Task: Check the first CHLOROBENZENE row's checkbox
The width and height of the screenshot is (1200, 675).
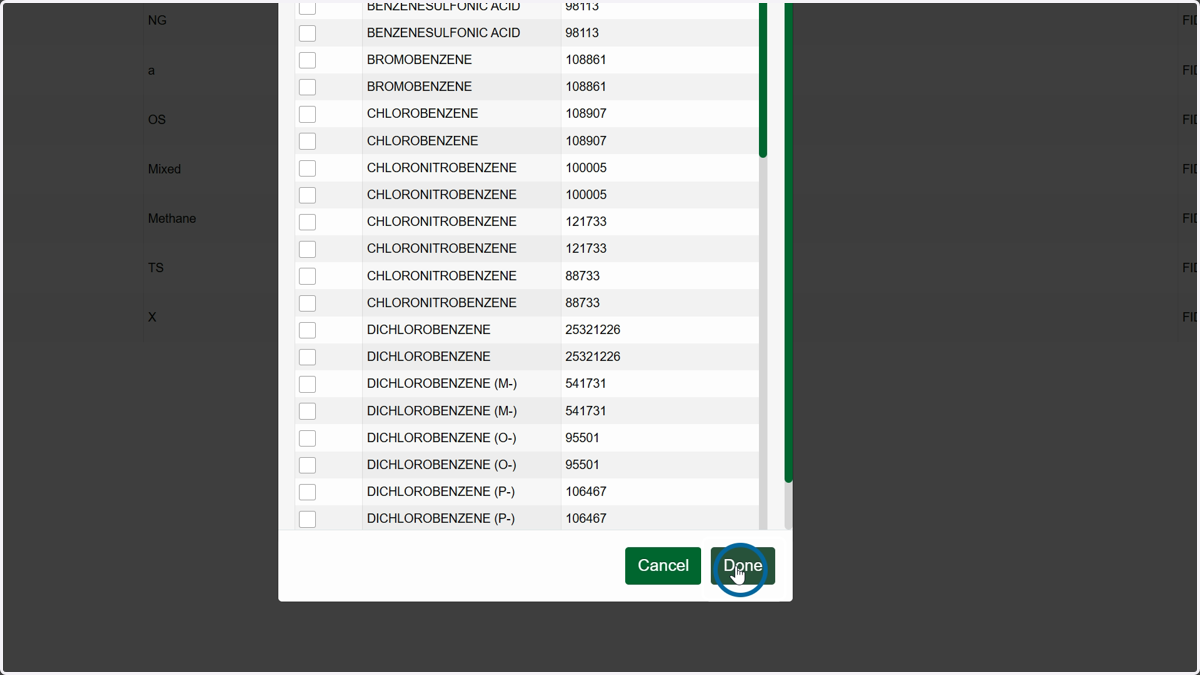Action: coord(307,114)
